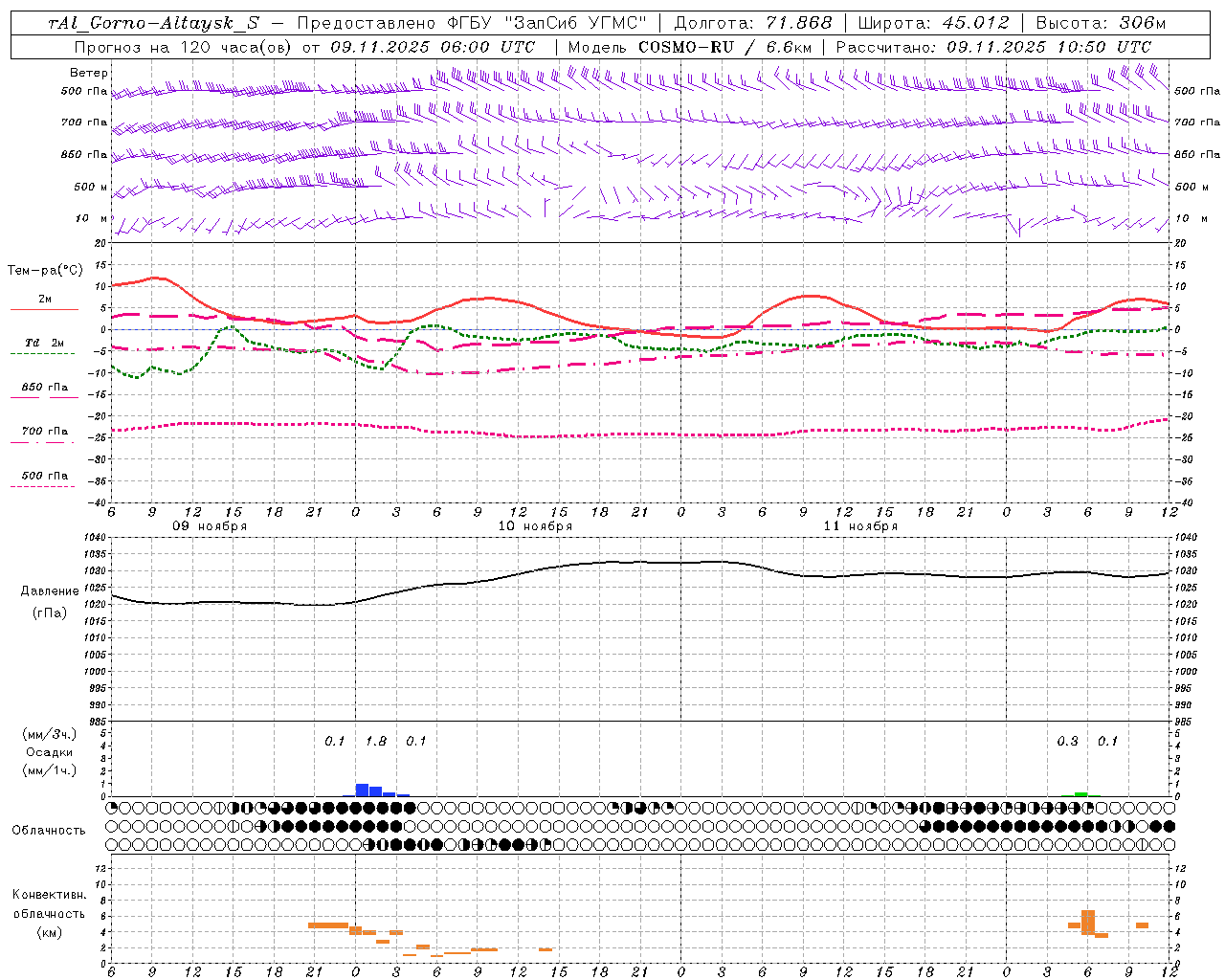Click the precipitation amount 0.3
Image resolution: width=1225 pixels, height=980 pixels.
coord(1067,742)
